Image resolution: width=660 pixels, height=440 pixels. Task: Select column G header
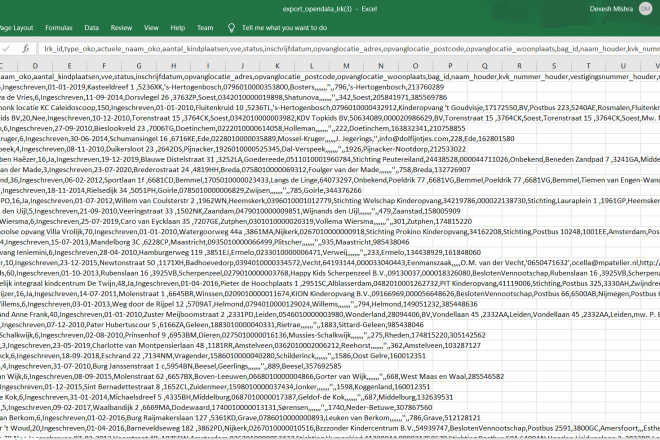point(138,66)
